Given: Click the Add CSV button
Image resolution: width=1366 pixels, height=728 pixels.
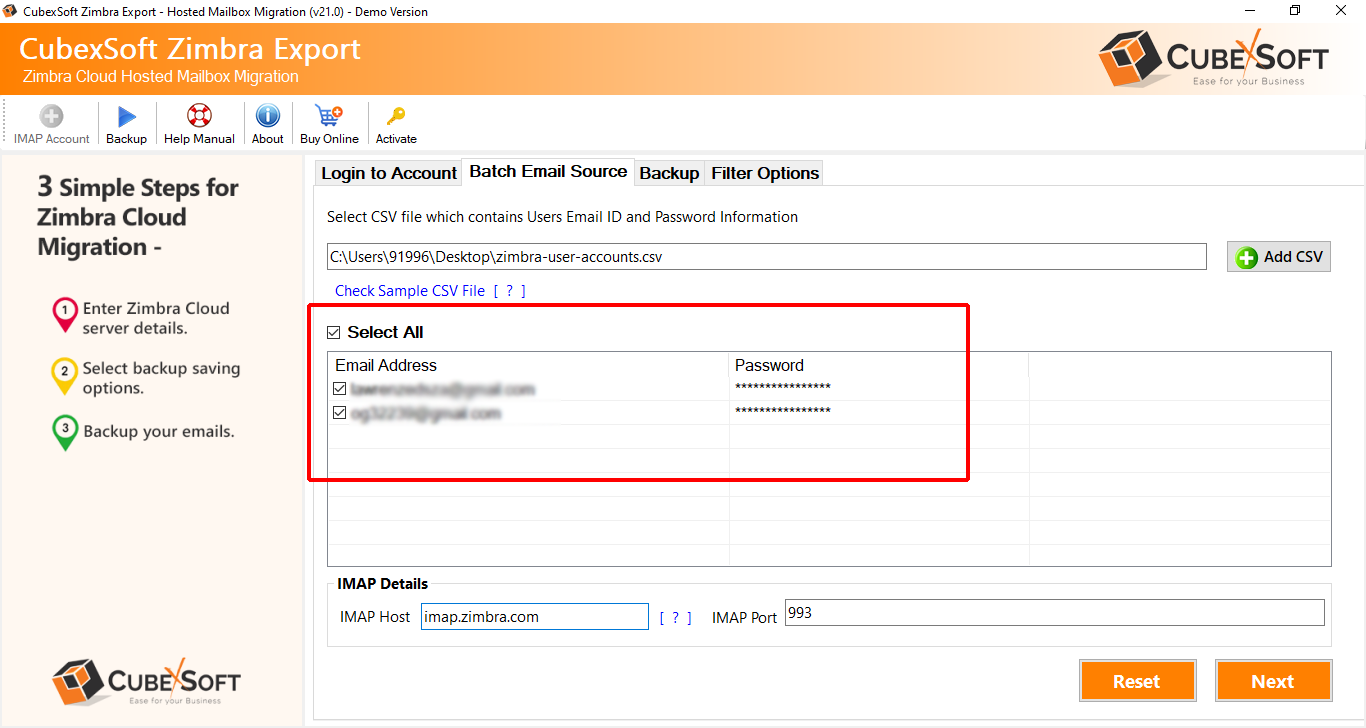Looking at the screenshot, I should click(1279, 257).
